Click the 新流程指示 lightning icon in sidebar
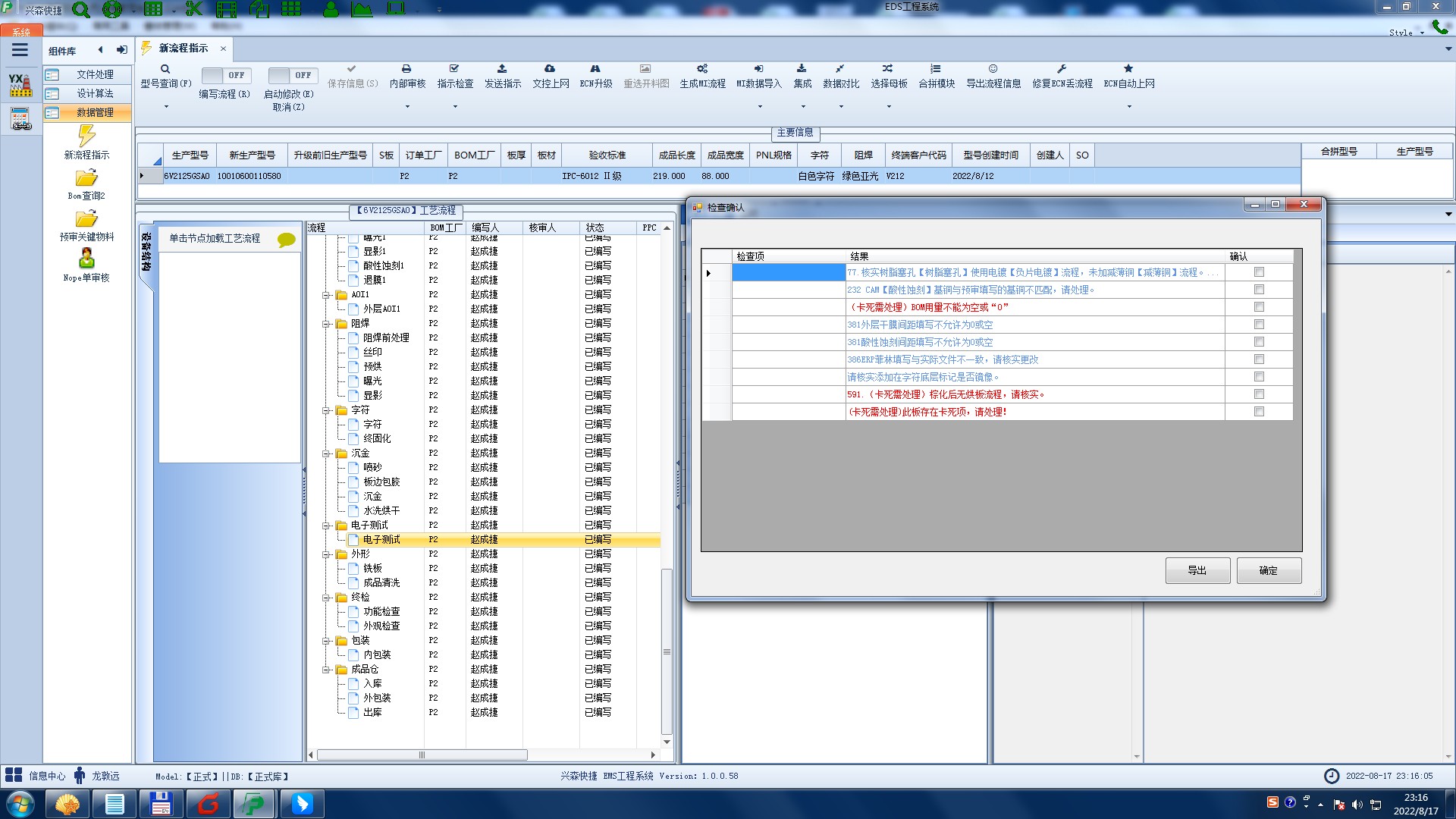This screenshot has width=1456, height=819. [86, 136]
